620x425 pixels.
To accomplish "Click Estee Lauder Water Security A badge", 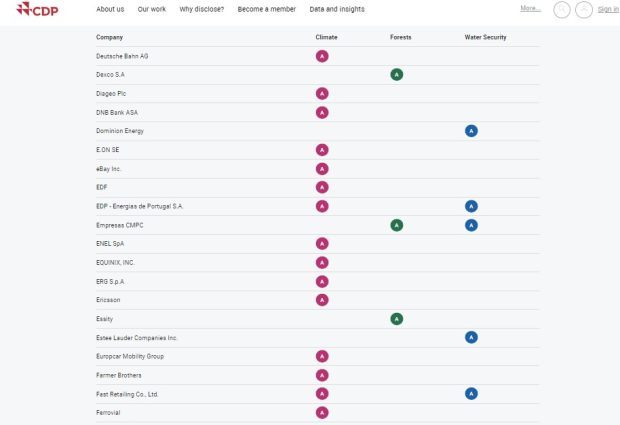I will (471, 337).
